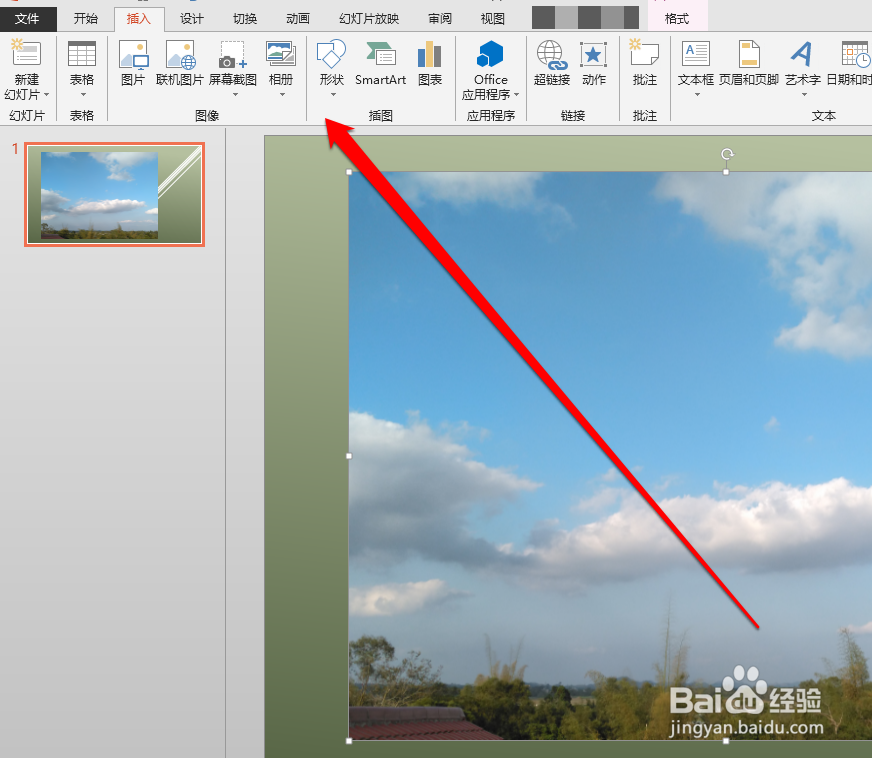The width and height of the screenshot is (872, 758).
Task: Switch to the Review (审阅) tab
Action: pos(440,19)
